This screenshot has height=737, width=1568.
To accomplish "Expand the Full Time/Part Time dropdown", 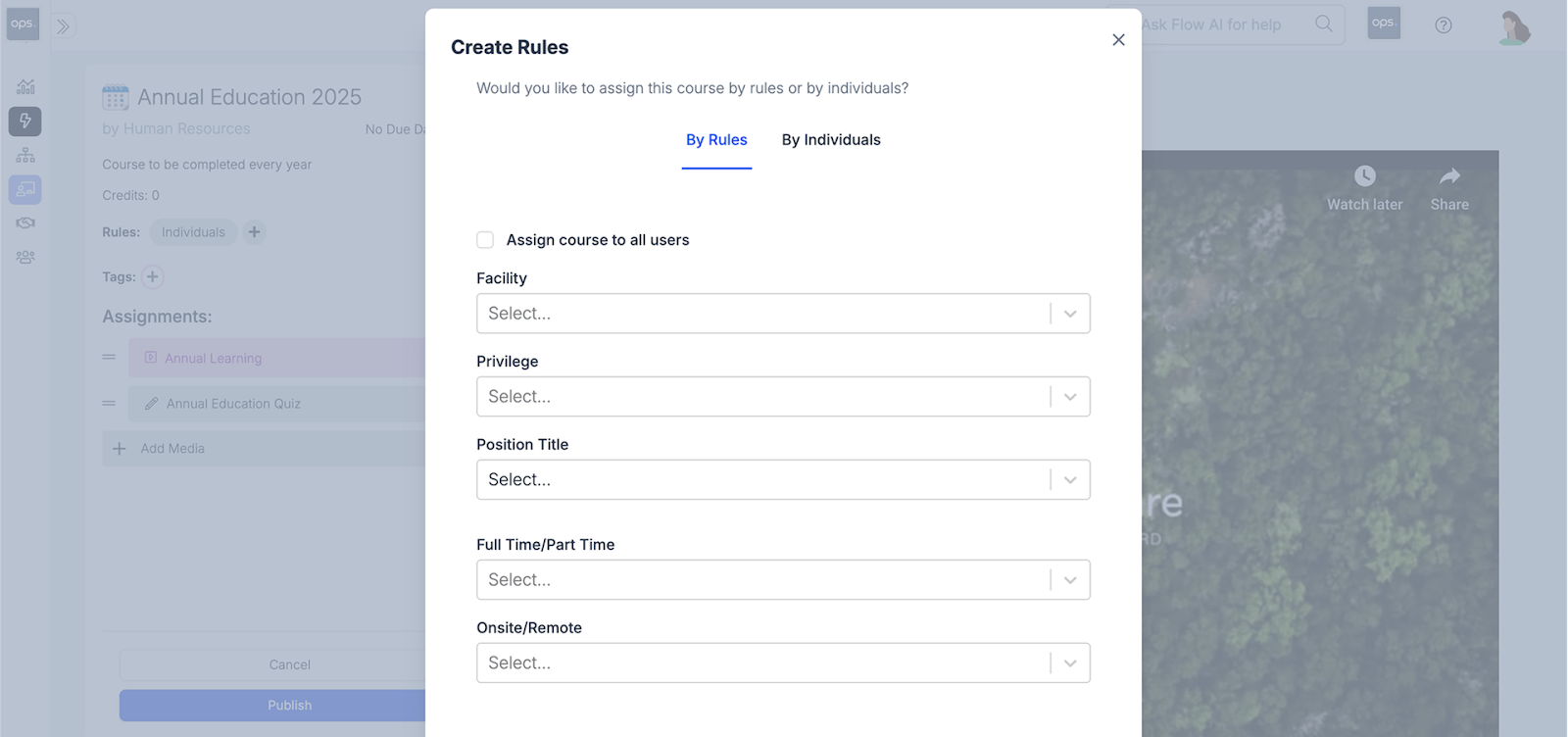I will click(x=783, y=580).
